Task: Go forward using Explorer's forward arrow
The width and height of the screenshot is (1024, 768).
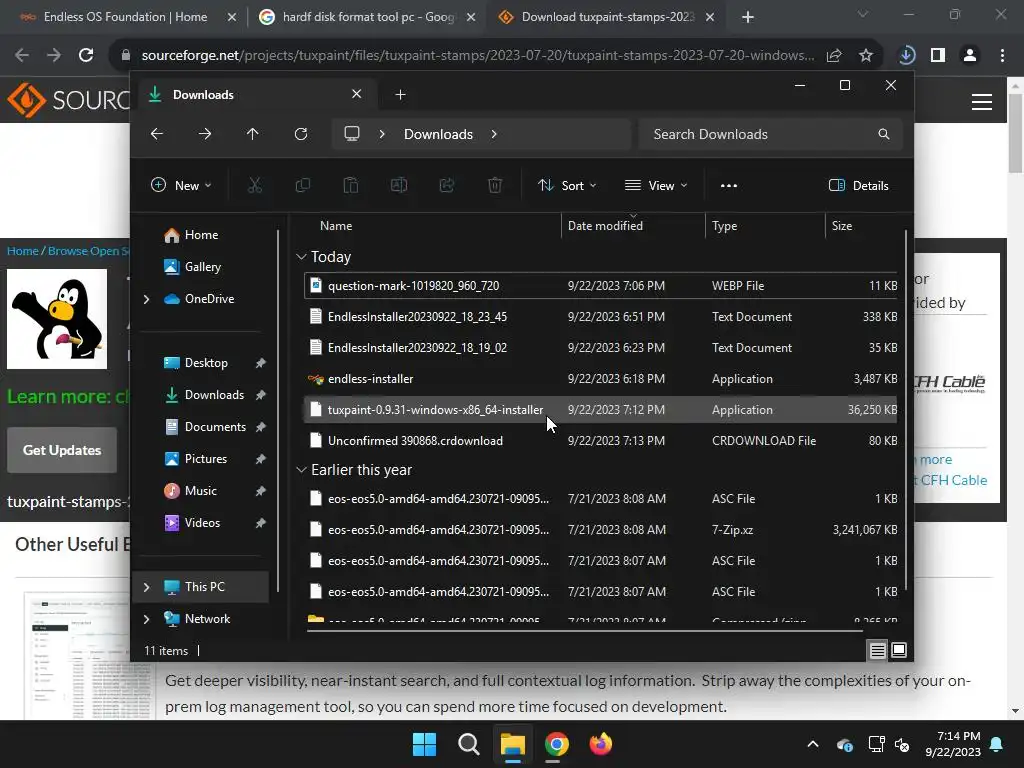Action: coord(204,134)
